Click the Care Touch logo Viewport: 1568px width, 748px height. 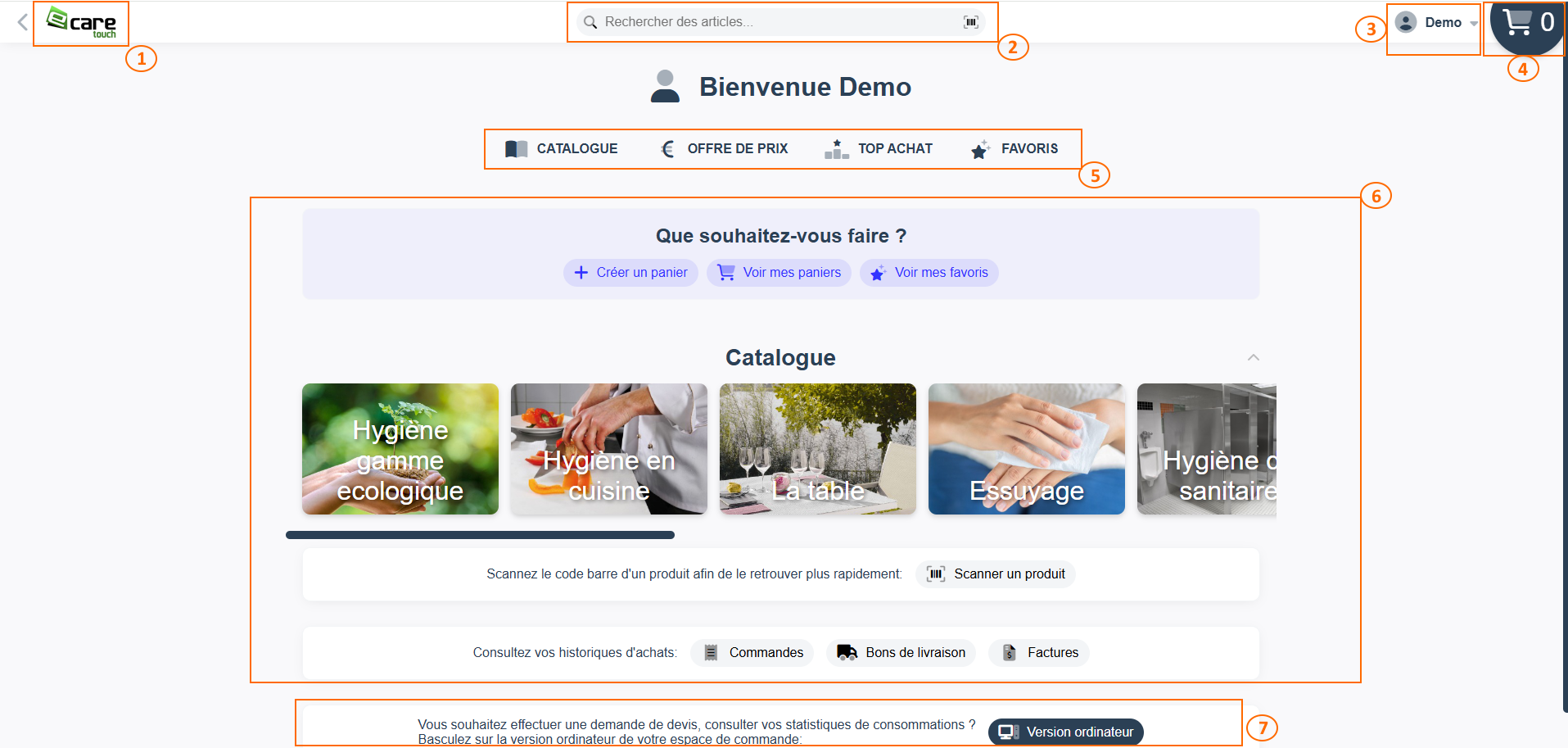(81, 22)
